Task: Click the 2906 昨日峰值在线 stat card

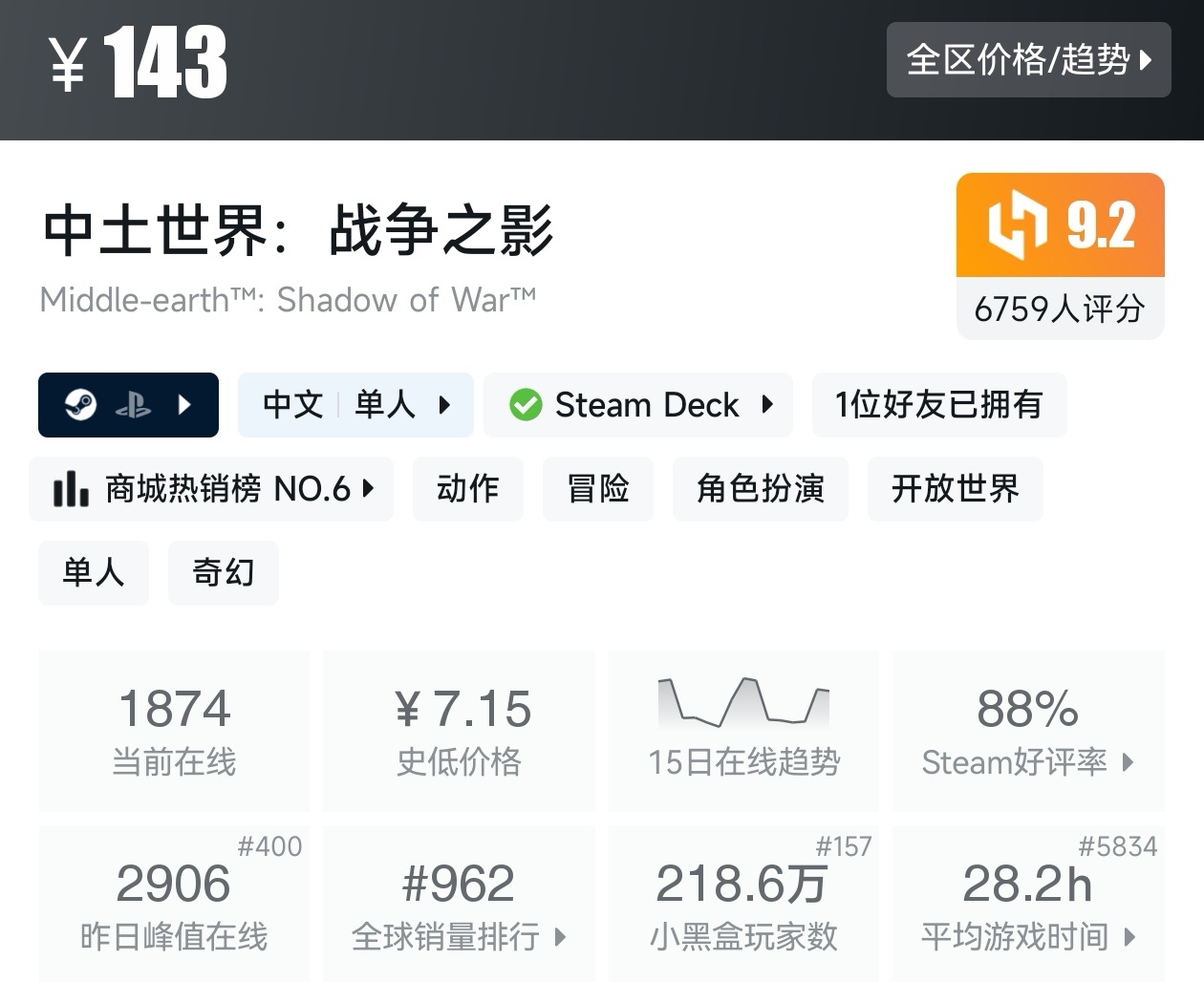Action: [x=174, y=904]
